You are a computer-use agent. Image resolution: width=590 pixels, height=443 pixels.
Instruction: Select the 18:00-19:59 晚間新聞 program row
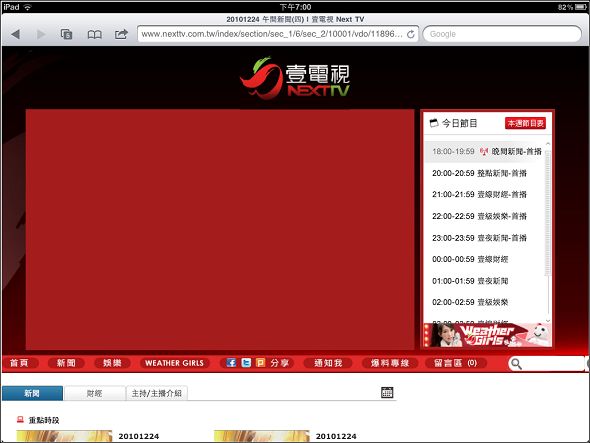(485, 152)
